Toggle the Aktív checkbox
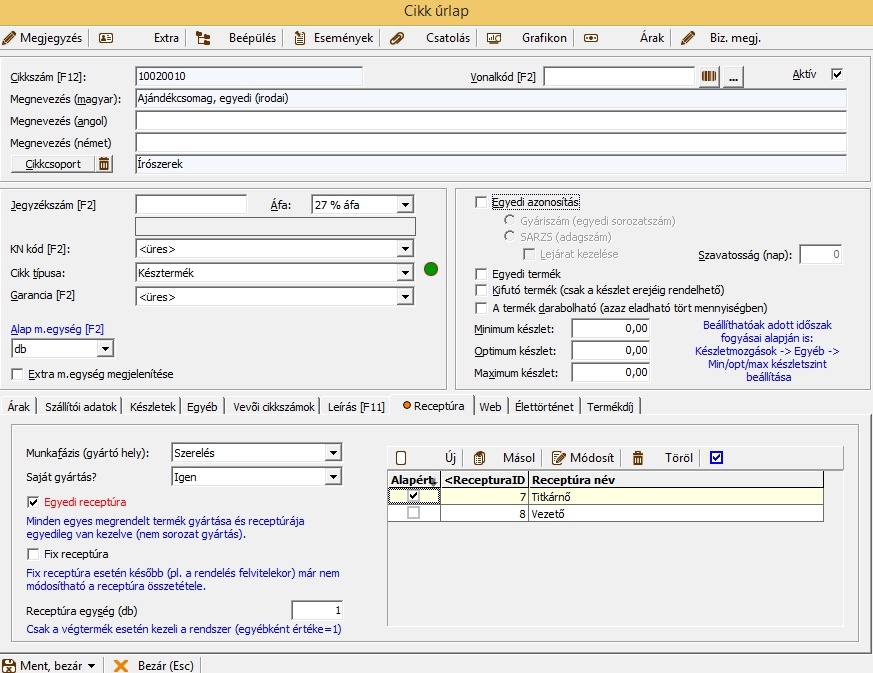Viewport: 873px width, 673px height. point(837,74)
